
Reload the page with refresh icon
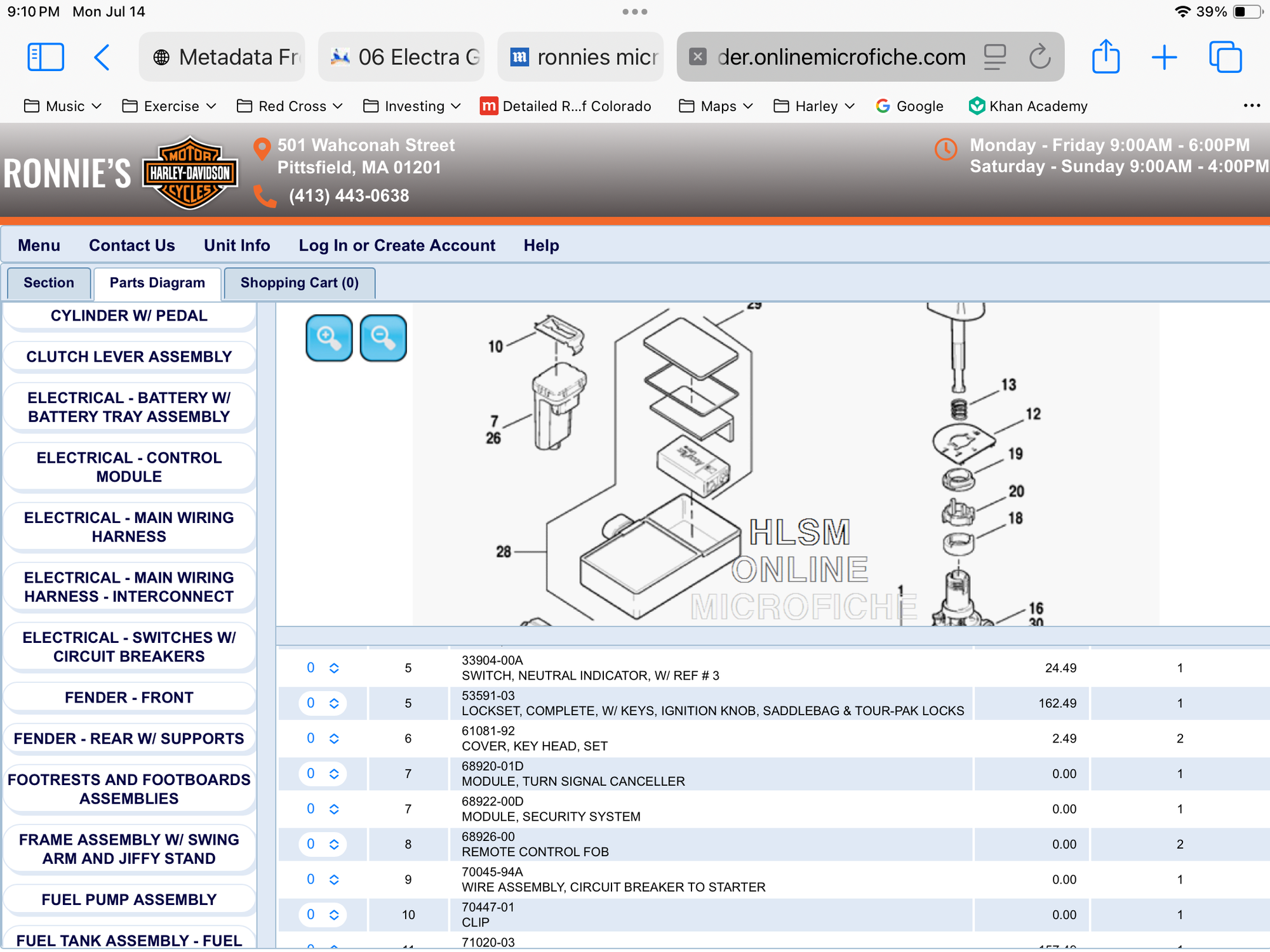(1039, 57)
